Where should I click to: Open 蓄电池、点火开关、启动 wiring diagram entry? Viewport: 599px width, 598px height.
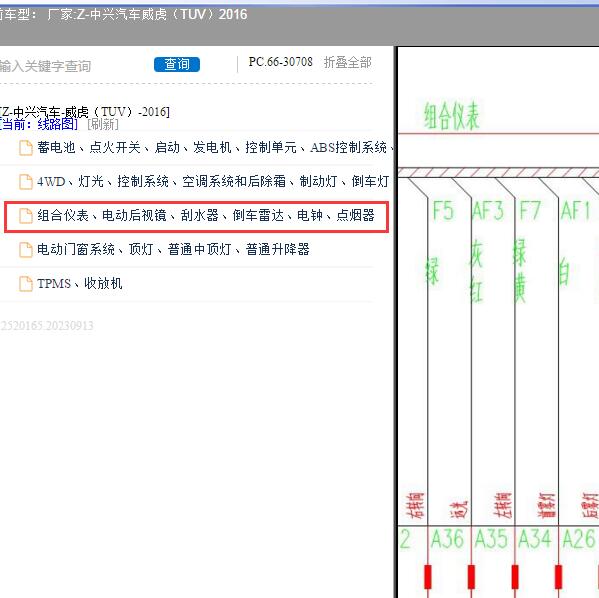click(215, 147)
